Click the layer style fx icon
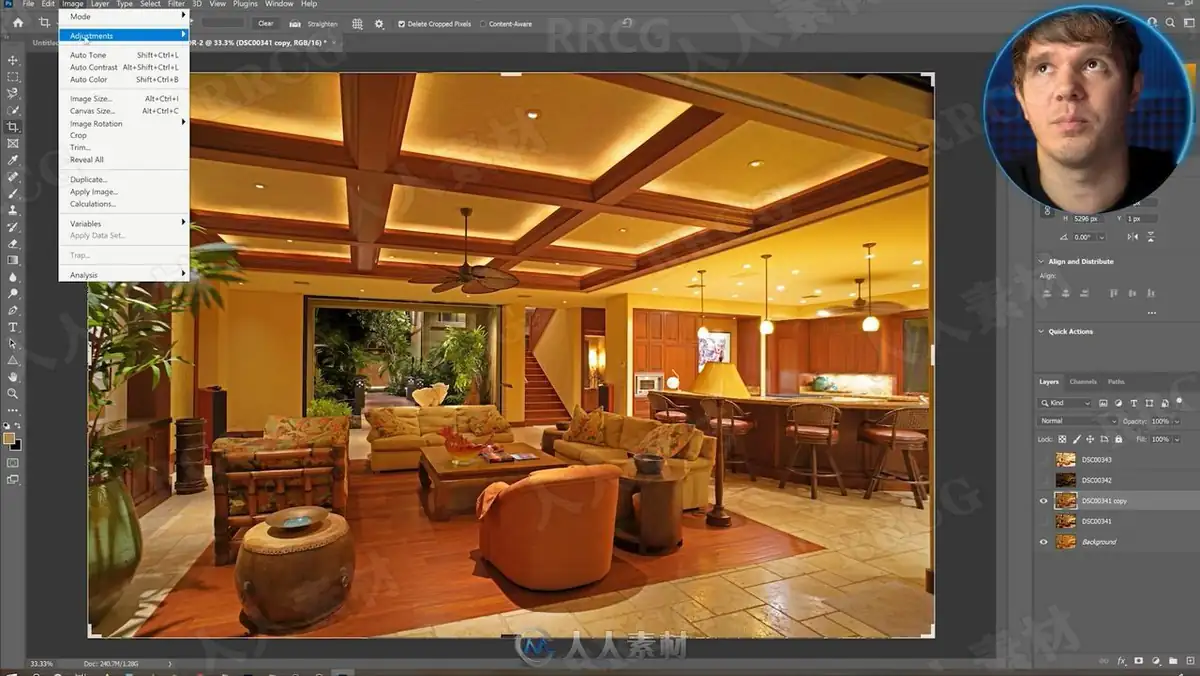Image resolution: width=1200 pixels, height=676 pixels. pyautogui.click(x=1122, y=661)
